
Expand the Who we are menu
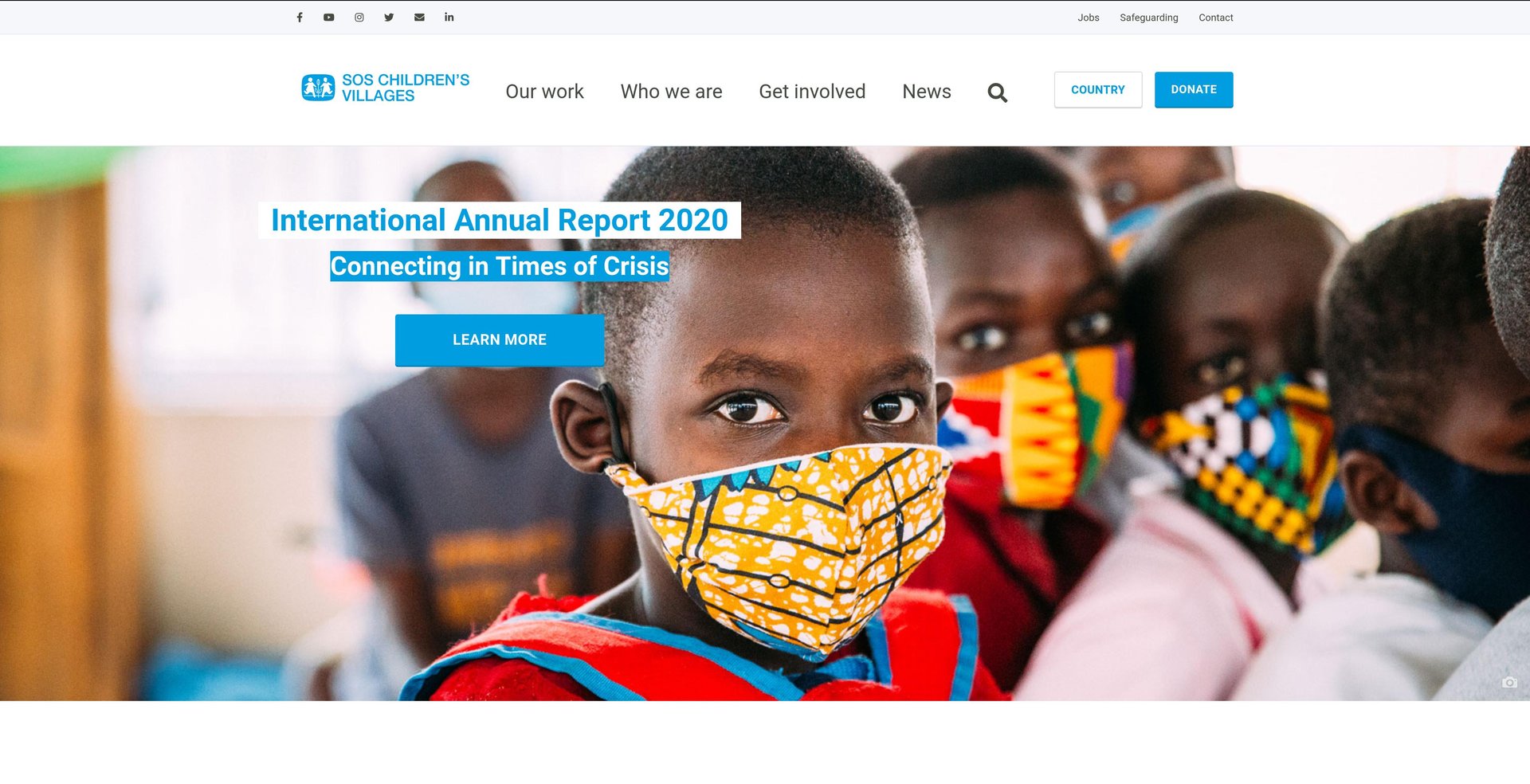(x=671, y=92)
